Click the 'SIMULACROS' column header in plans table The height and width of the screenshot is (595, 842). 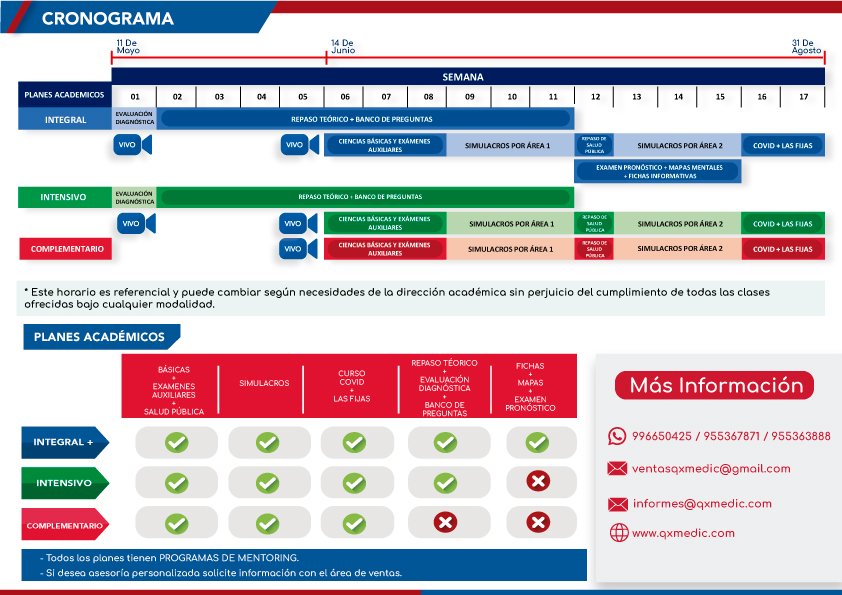(x=264, y=383)
